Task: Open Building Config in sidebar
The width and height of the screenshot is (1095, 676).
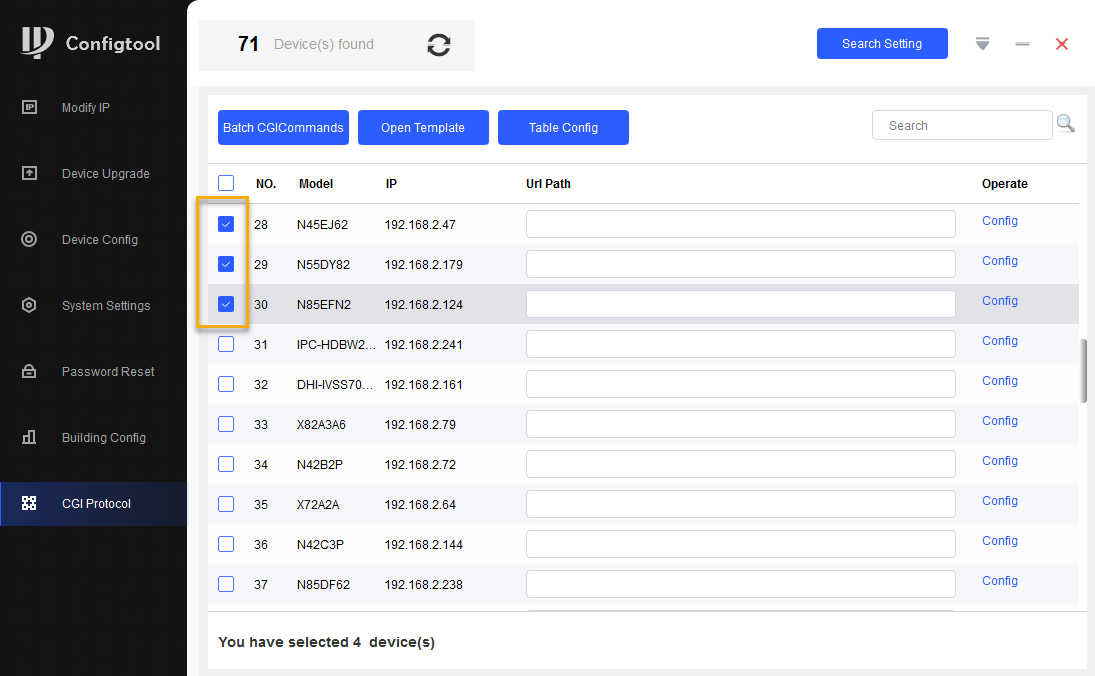Action: pyautogui.click(x=104, y=438)
